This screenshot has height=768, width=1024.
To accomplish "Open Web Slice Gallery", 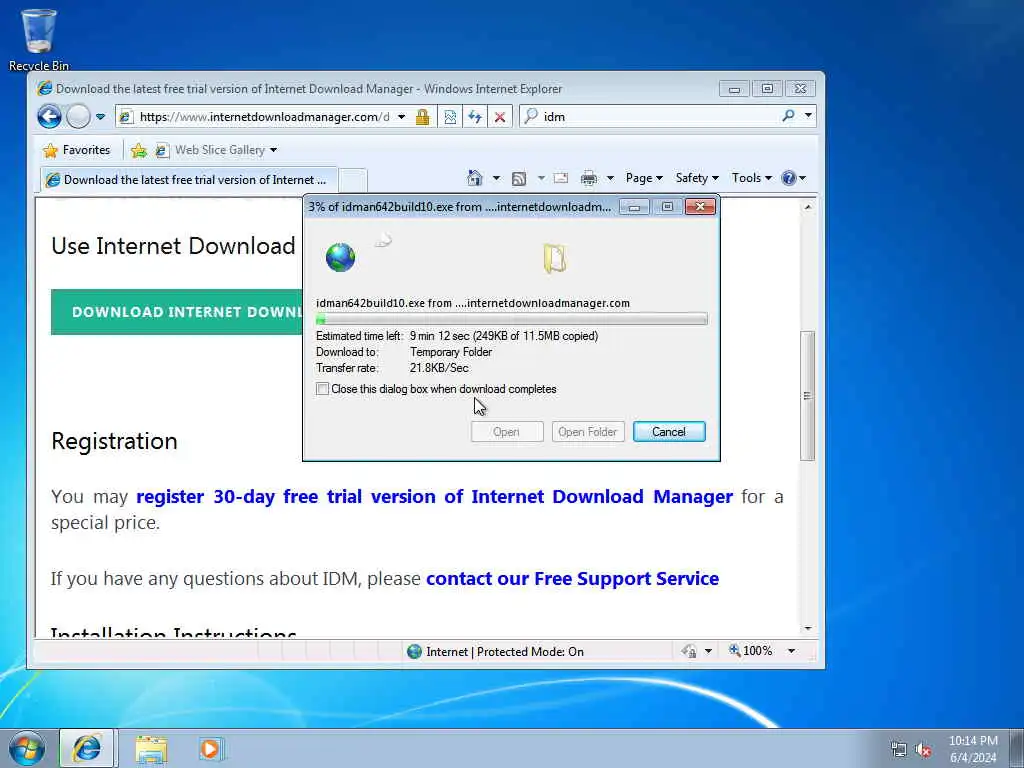I will click(216, 150).
